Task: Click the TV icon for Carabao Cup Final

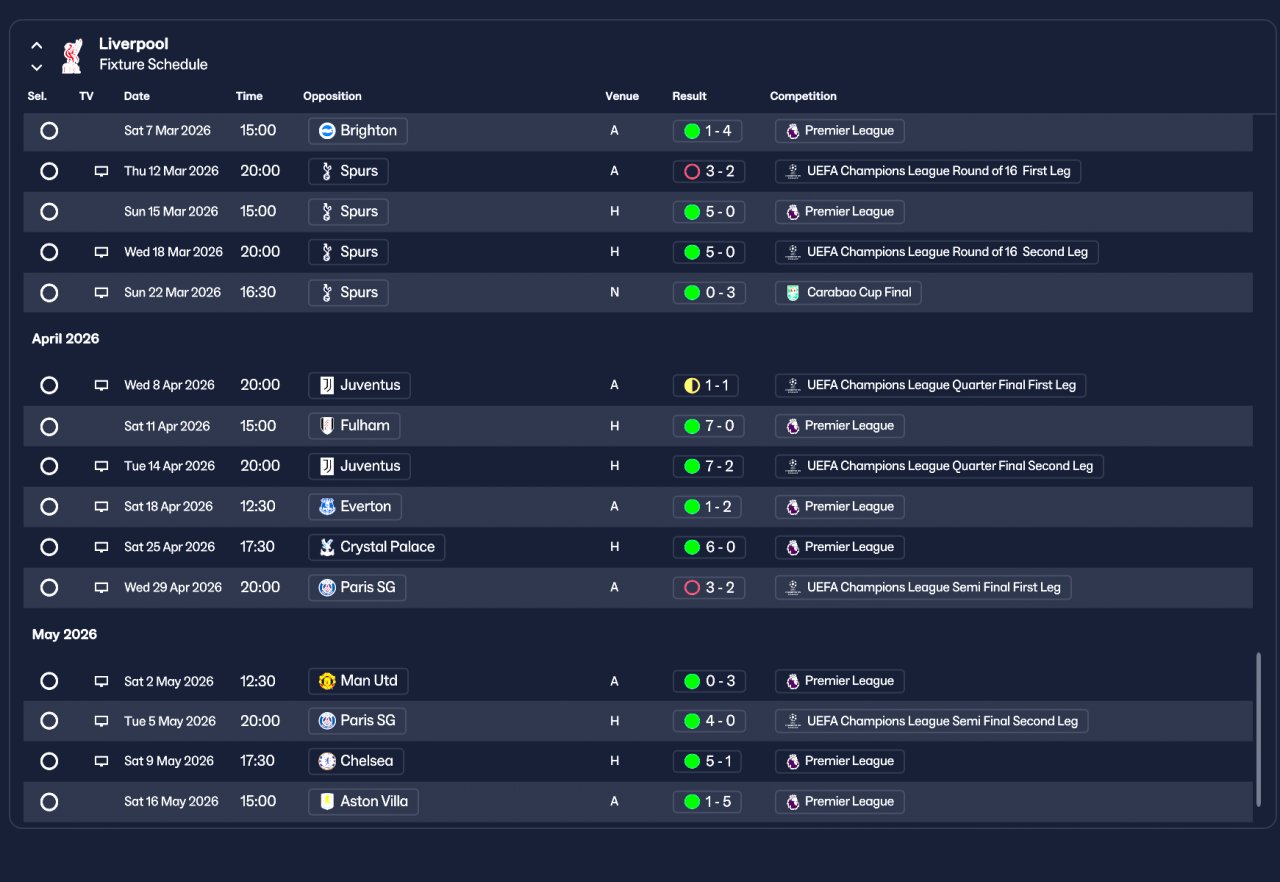Action: coord(101,293)
